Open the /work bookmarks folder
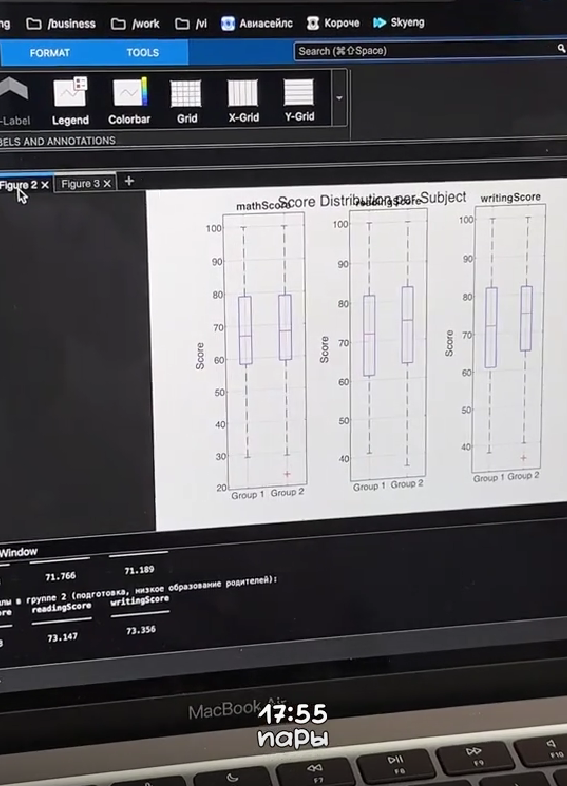The height and width of the screenshot is (786, 567). tap(134, 24)
